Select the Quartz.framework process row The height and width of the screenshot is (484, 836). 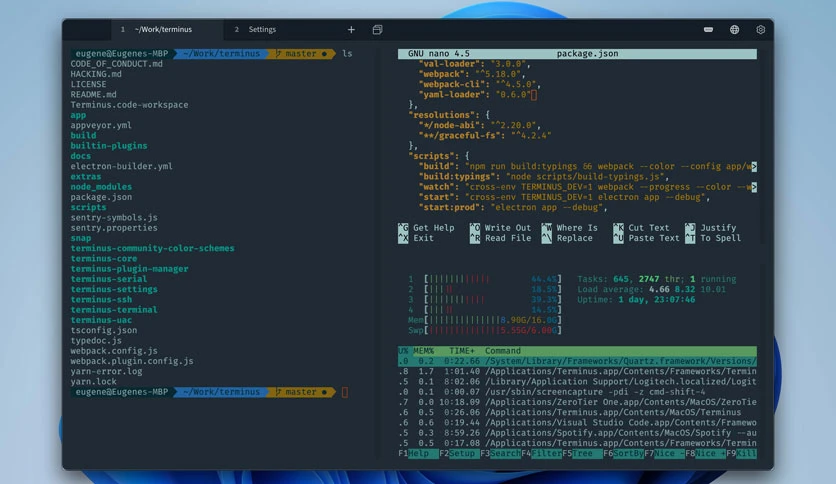577,361
